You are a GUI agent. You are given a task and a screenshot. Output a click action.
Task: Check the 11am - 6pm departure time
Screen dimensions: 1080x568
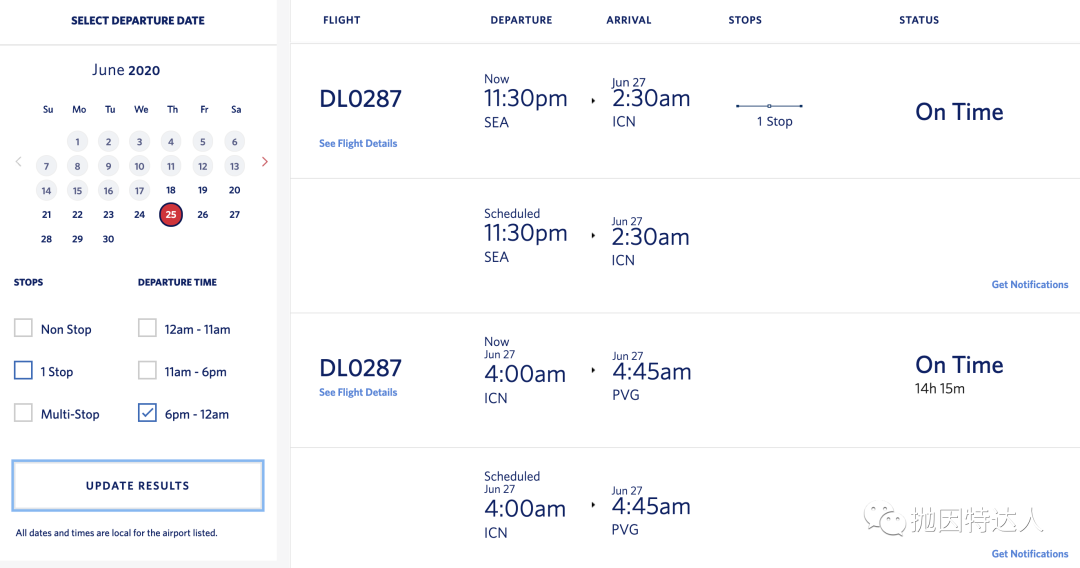tap(148, 371)
